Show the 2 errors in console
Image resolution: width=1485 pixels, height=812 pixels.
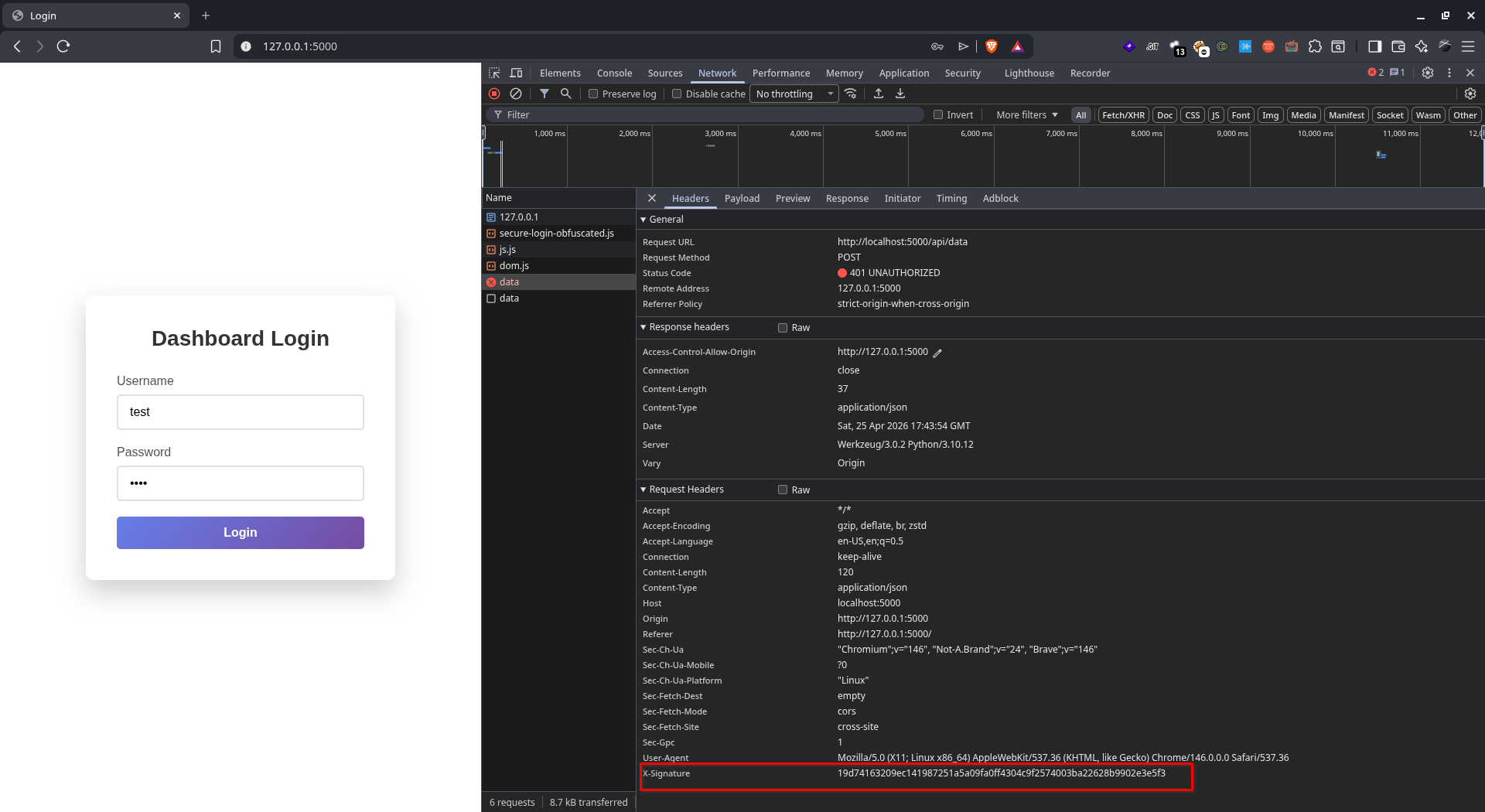click(1376, 73)
